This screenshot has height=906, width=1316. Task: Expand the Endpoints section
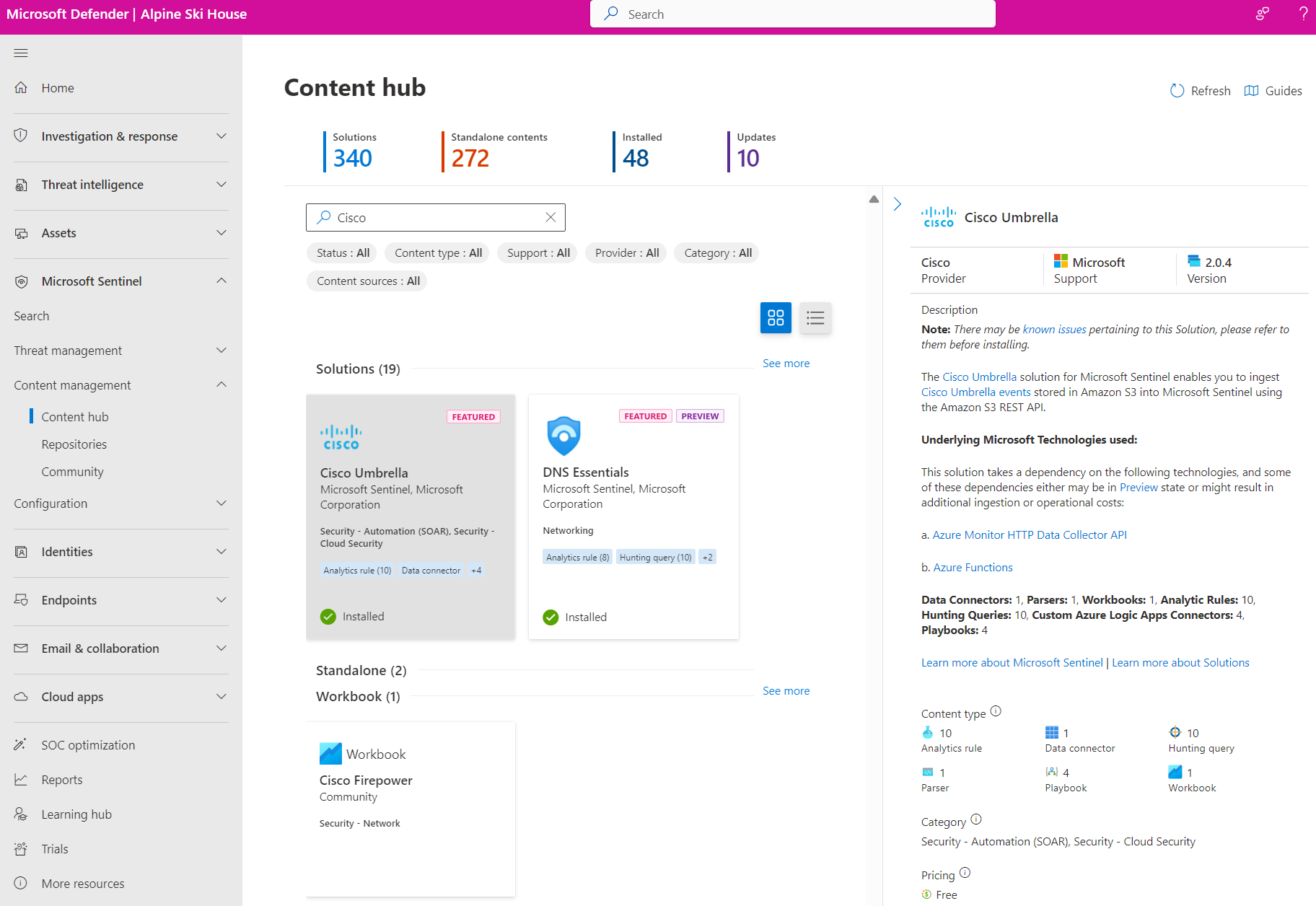tap(221, 600)
